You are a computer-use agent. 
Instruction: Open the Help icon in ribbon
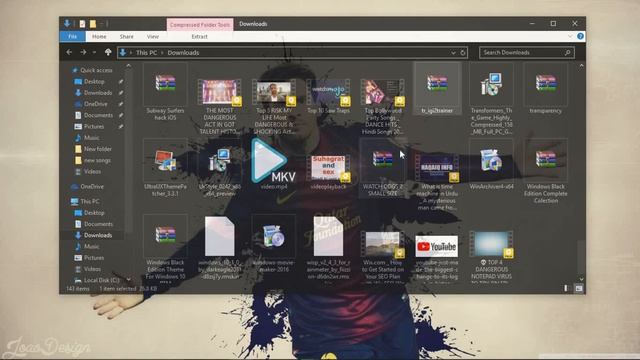pos(580,36)
